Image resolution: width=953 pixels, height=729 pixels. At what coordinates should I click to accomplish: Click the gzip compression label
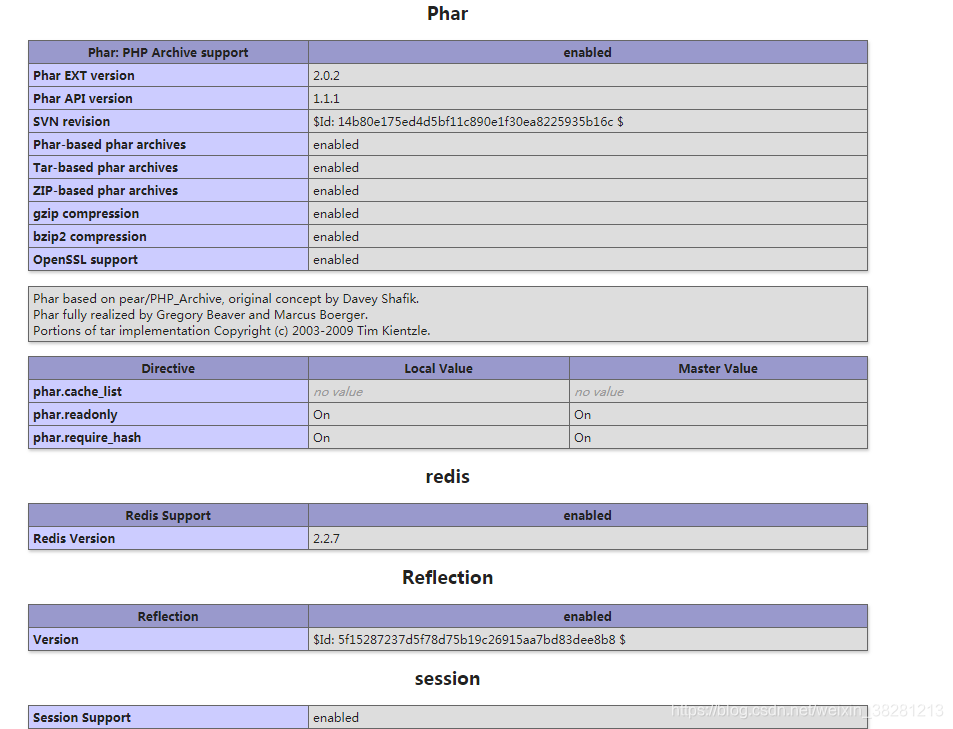86,213
